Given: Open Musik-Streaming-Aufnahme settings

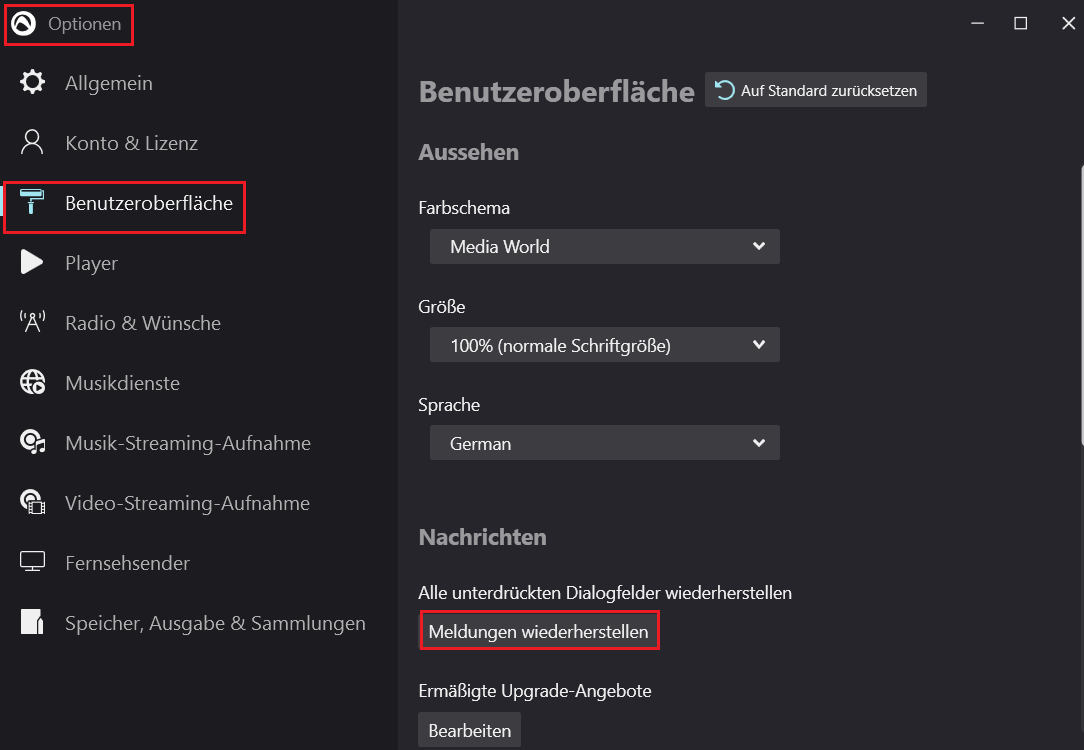Looking at the screenshot, I should tap(199, 443).
